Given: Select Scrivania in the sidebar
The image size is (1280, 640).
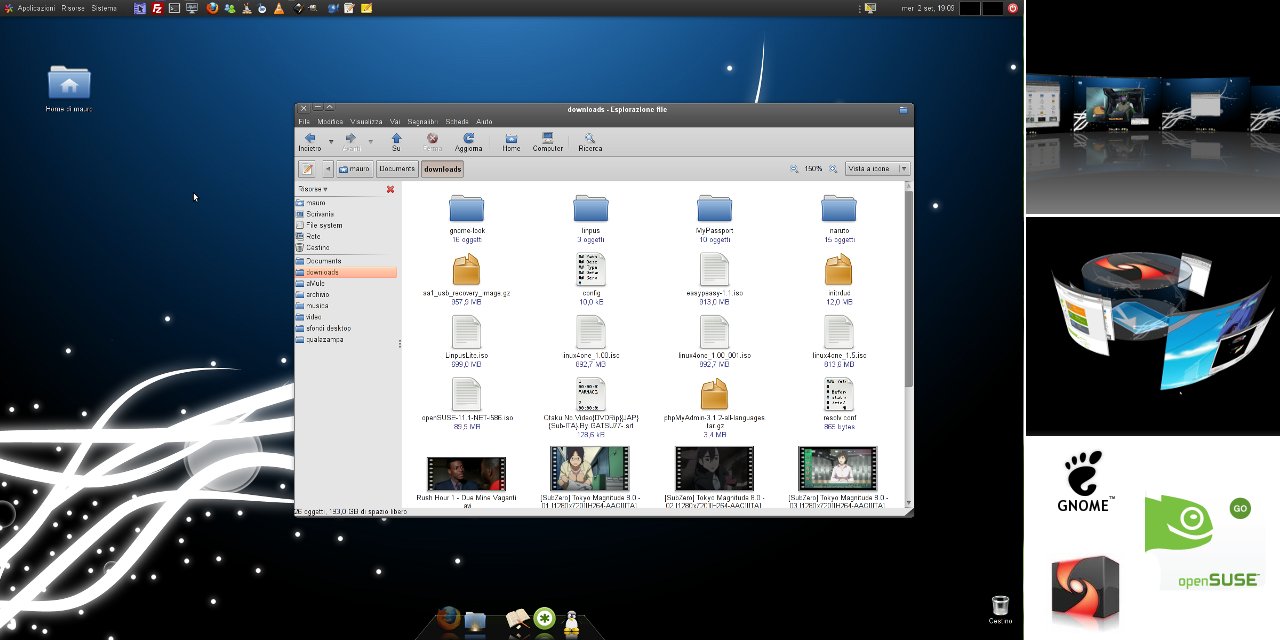Looking at the screenshot, I should (x=346, y=214).
